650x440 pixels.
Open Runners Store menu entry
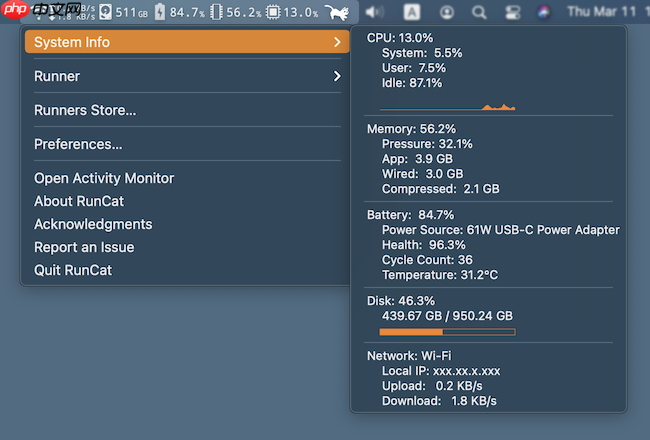[85, 110]
